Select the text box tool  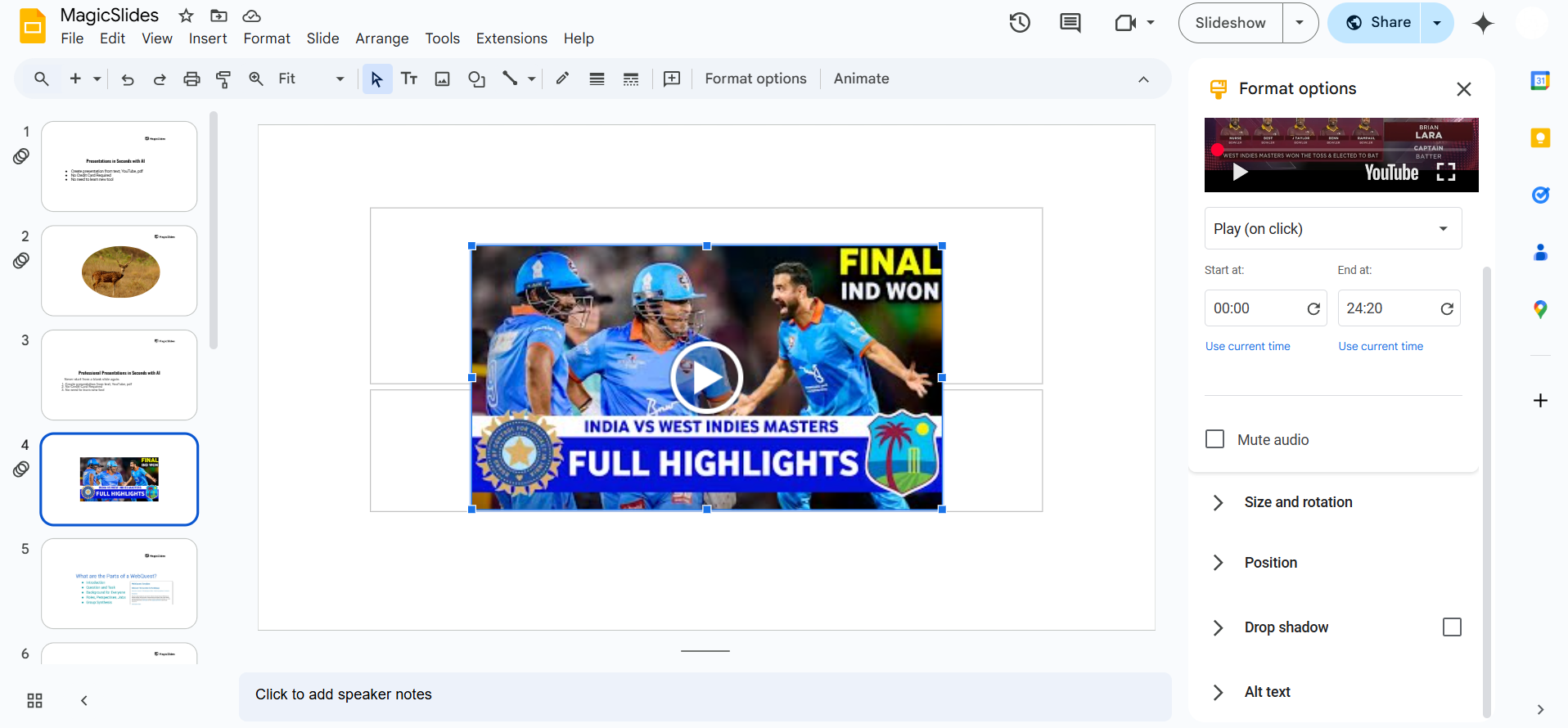point(409,79)
